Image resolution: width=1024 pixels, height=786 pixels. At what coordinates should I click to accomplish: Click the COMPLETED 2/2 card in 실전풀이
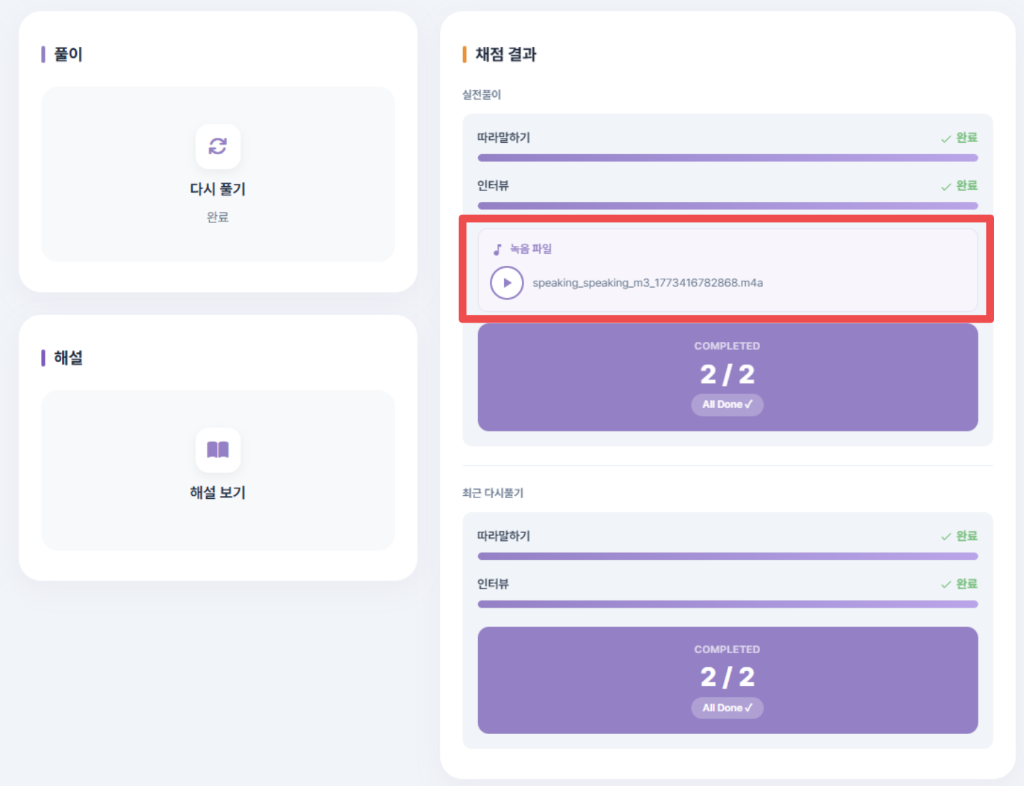click(727, 377)
